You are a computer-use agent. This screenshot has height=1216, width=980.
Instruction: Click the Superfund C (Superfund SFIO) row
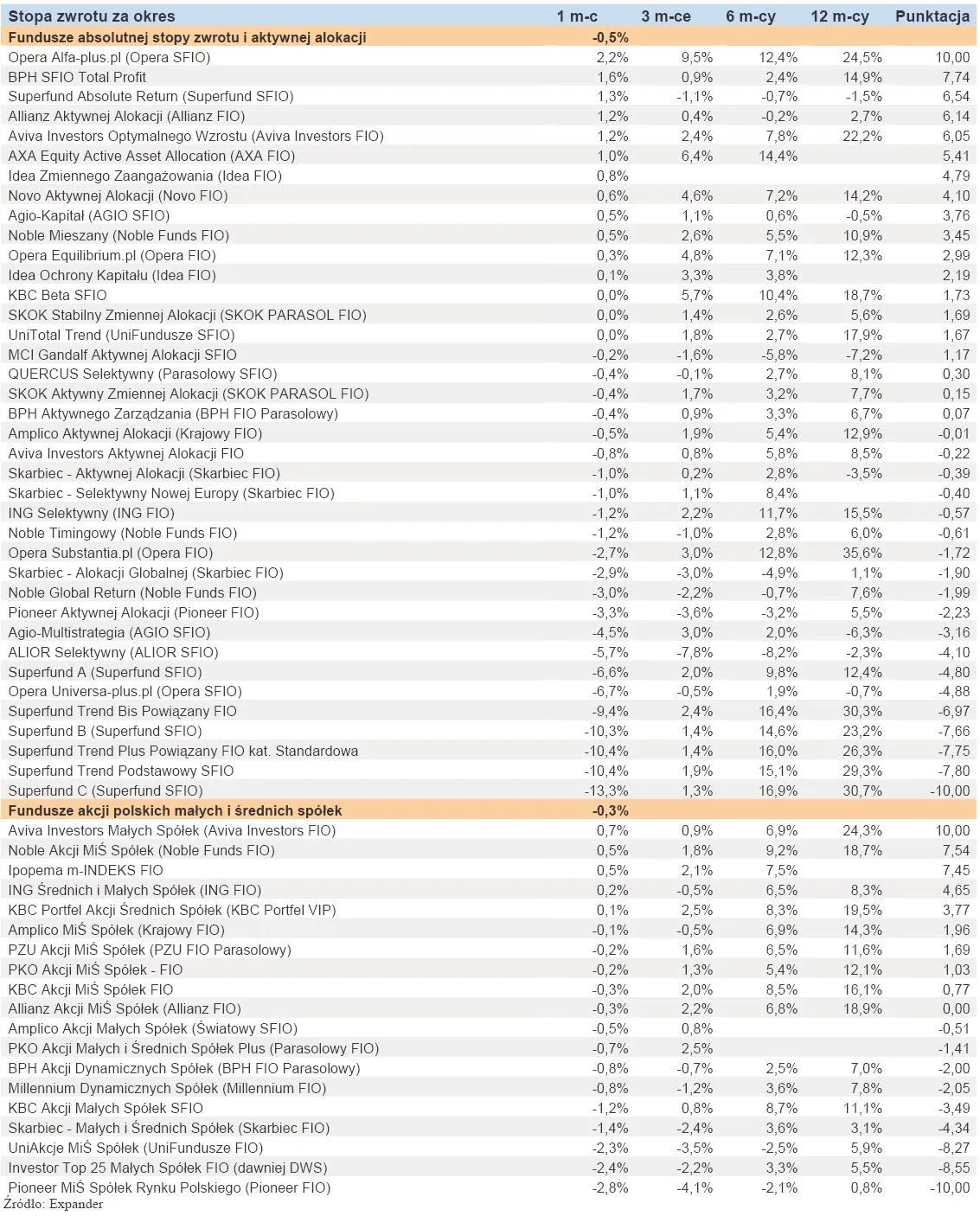(490, 790)
